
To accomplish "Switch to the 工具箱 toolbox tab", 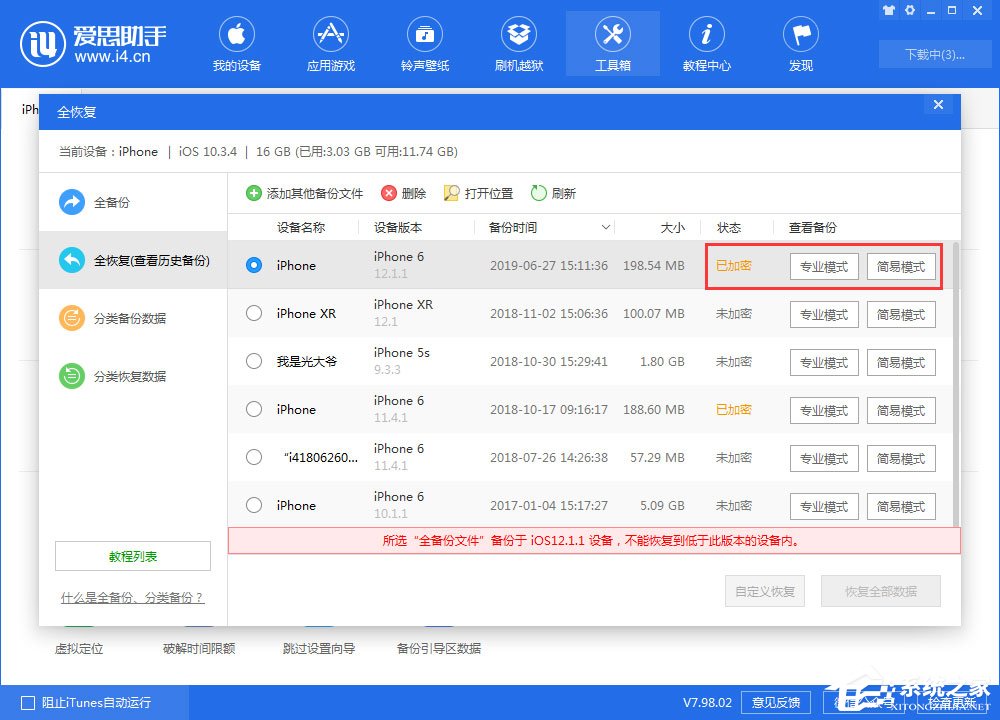I will pyautogui.click(x=612, y=43).
